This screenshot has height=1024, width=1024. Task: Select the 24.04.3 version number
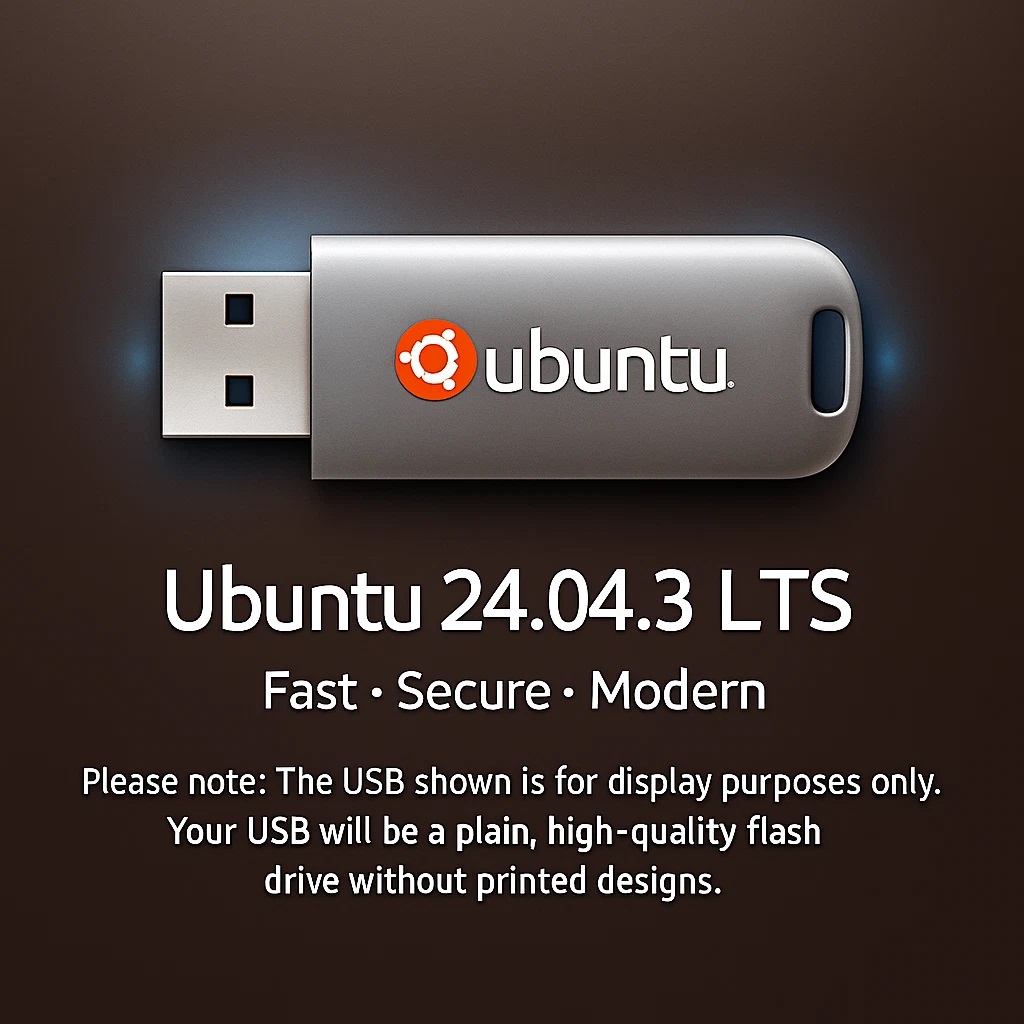(x=567, y=601)
